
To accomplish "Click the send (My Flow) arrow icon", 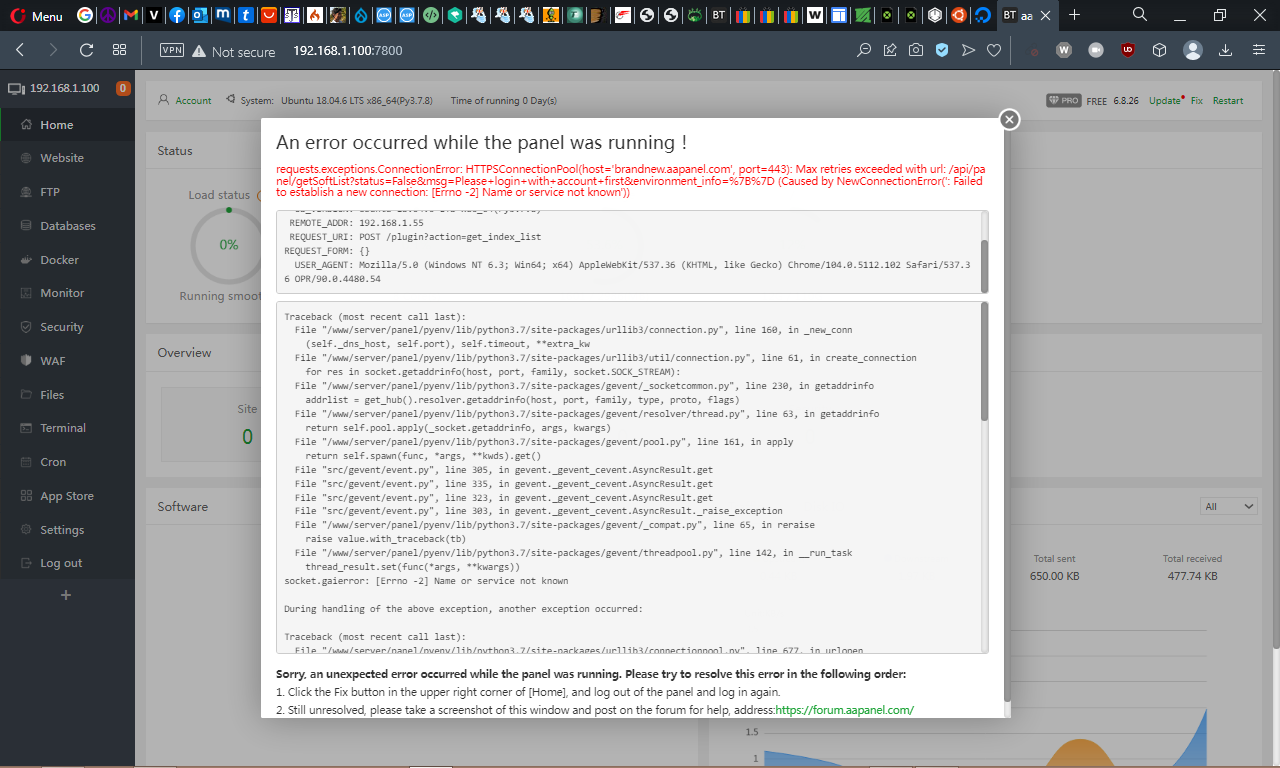I will [968, 50].
